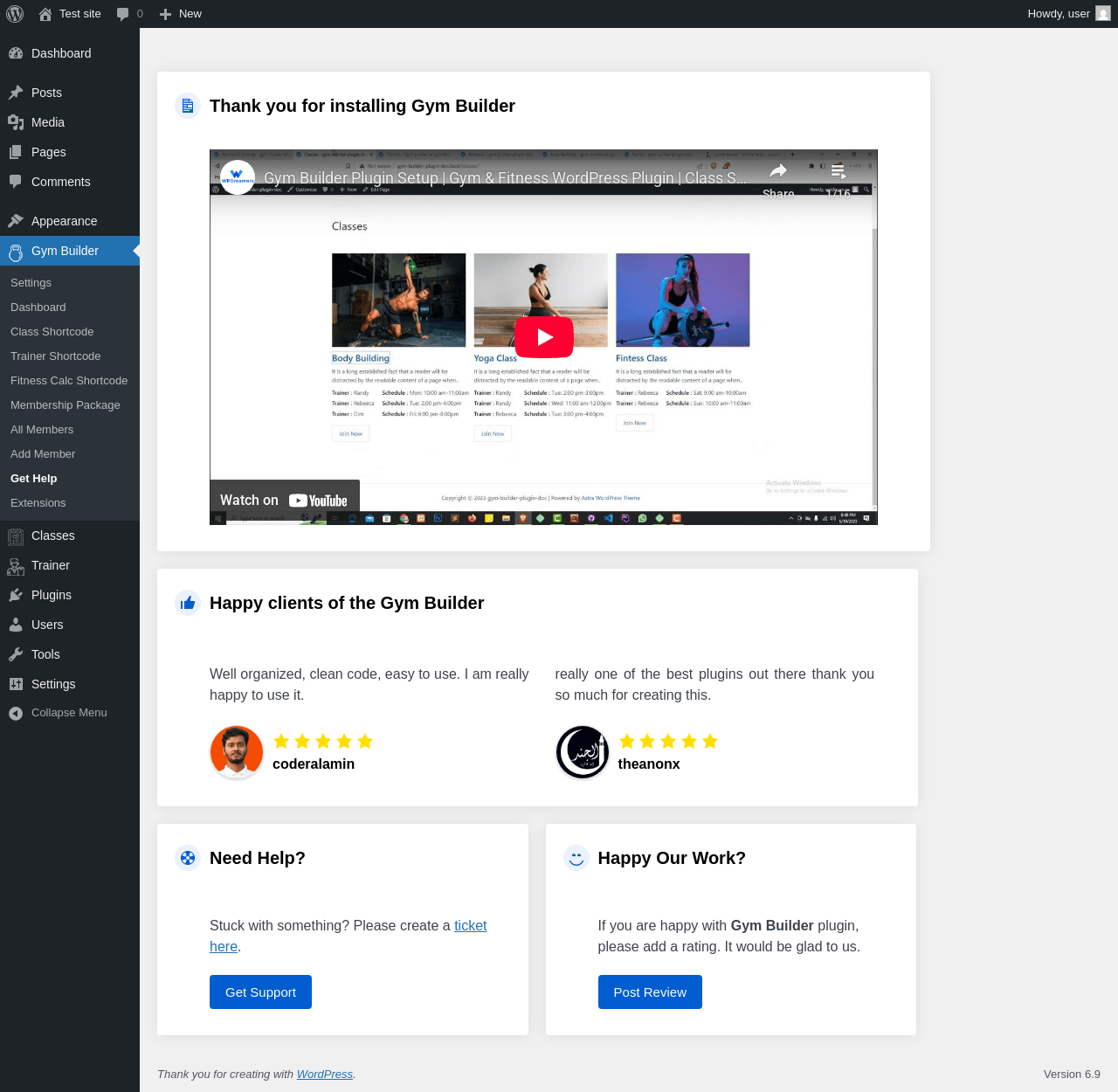This screenshot has height=1092, width=1118.
Task: Click the Settings sliders icon
Action: point(16,684)
